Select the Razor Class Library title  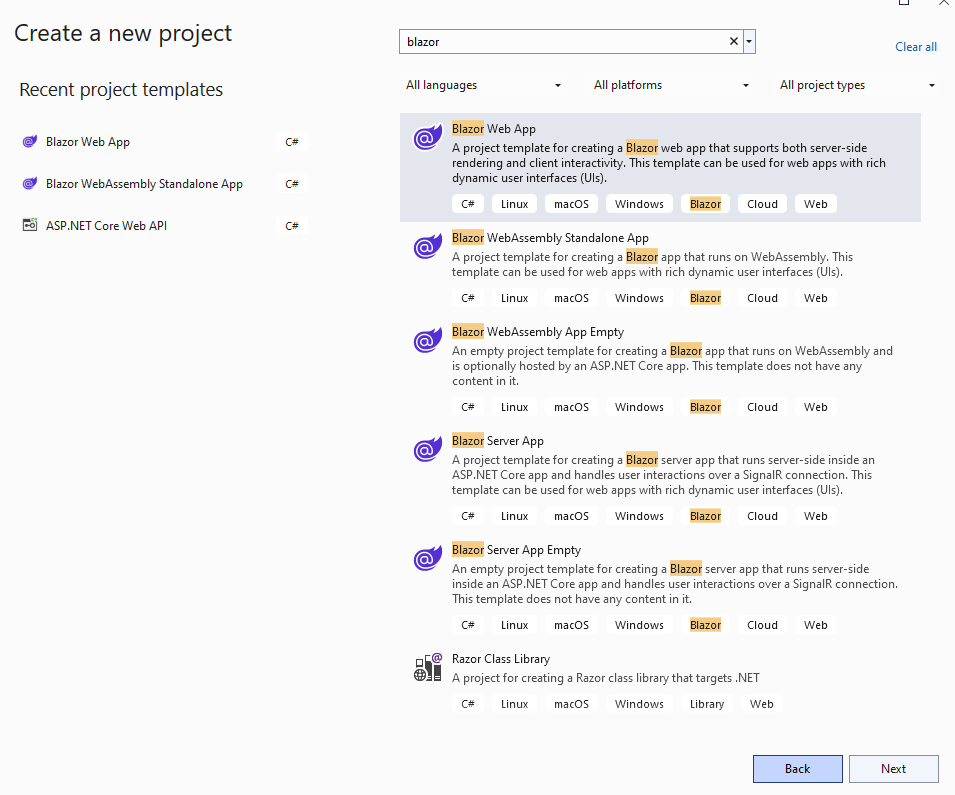[x=501, y=659]
